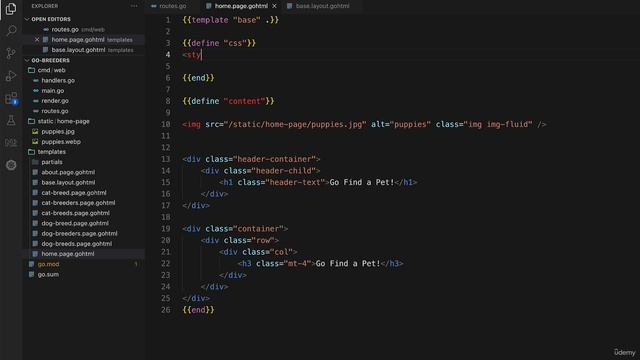This screenshot has height=360, width=640.
Task: Open routes.go in cmd/web folder
Action: 55,111
